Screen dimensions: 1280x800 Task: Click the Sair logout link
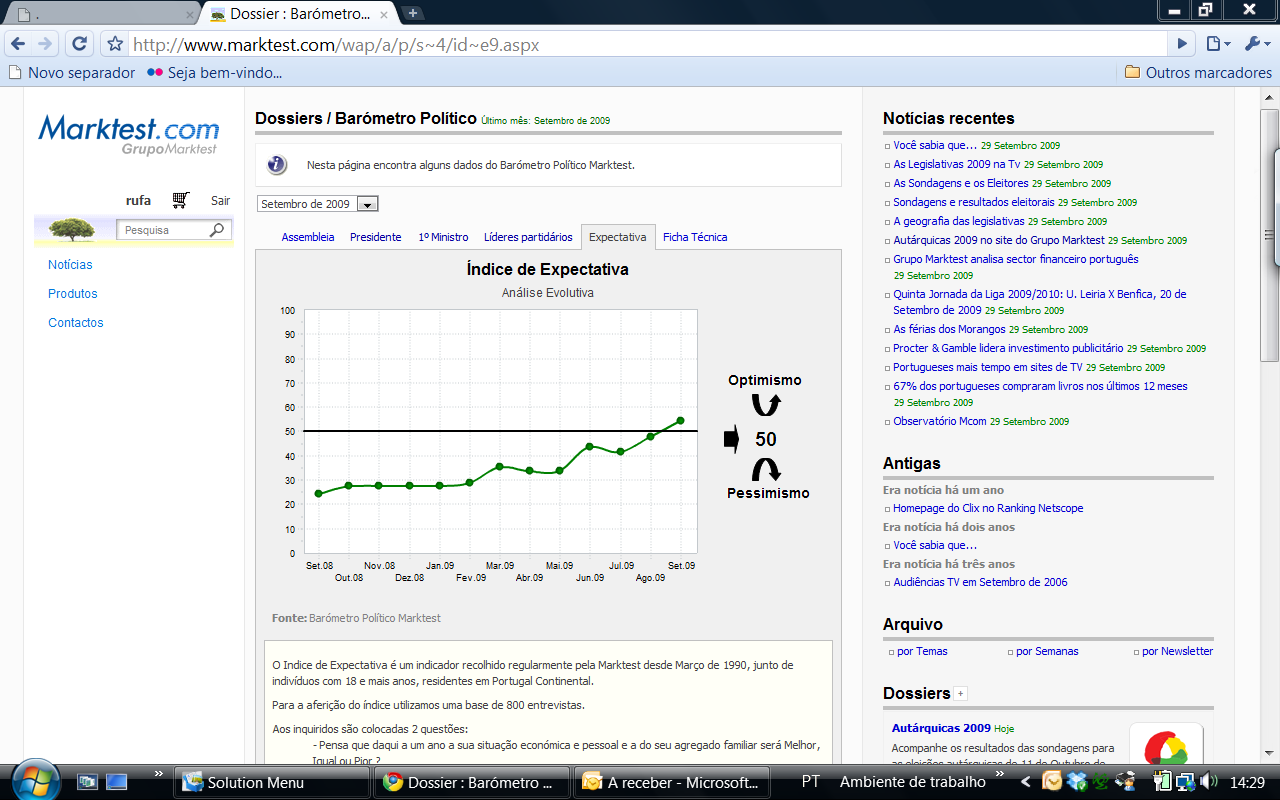220,201
